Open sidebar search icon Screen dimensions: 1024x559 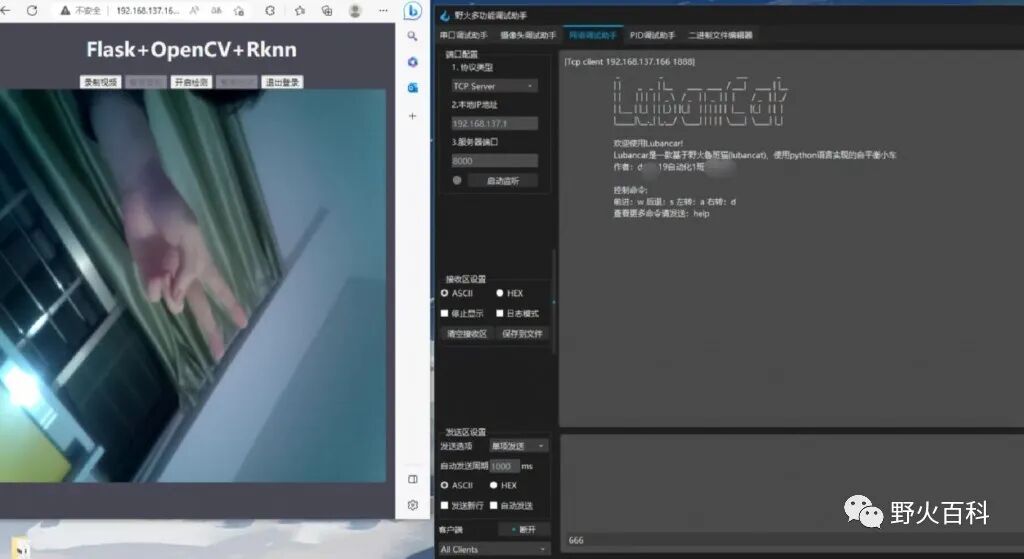coord(412,36)
